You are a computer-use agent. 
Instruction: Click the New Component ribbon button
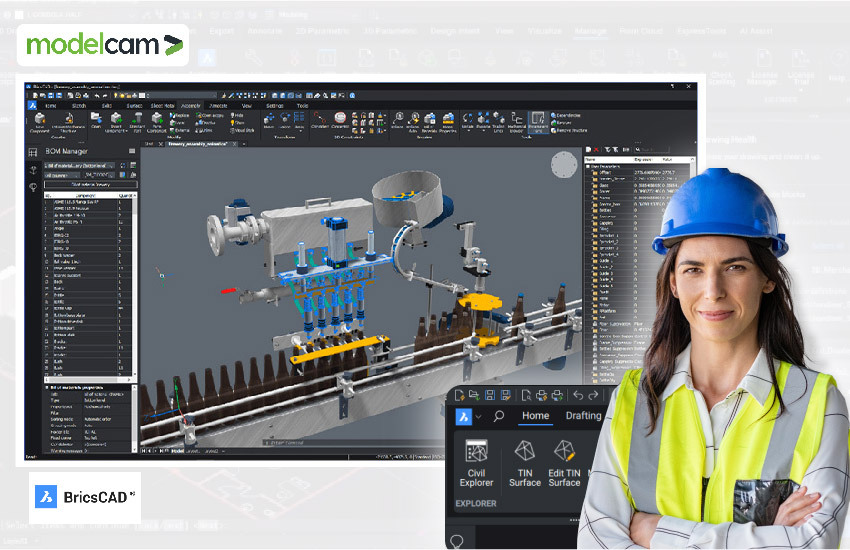click(40, 122)
